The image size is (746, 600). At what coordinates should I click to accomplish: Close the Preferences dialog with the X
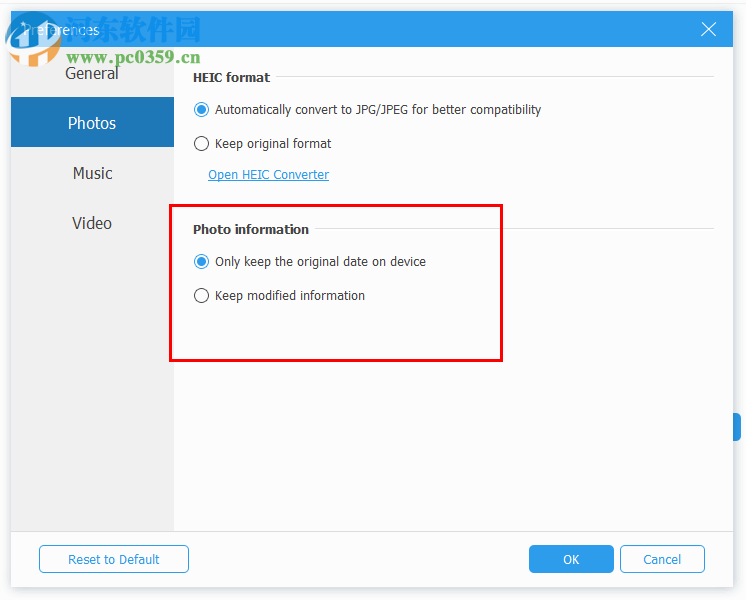[708, 30]
